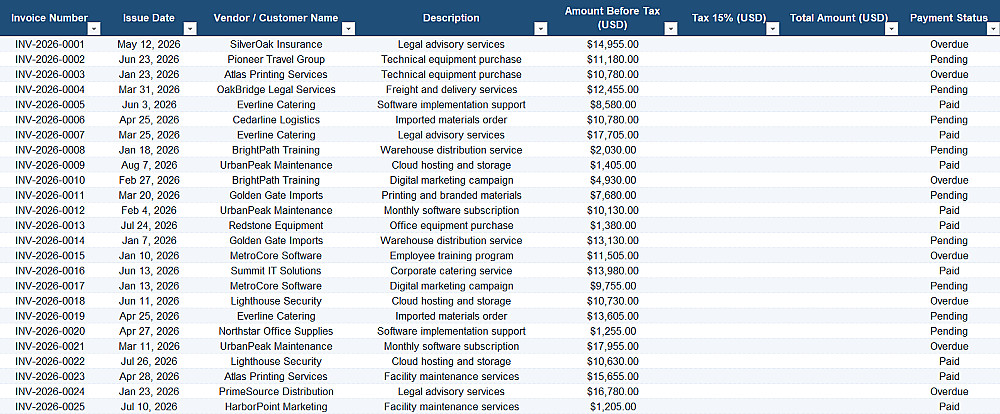Click the empty Tax cell for INV-2026-0001
The width and height of the screenshot is (1000, 414).
(729, 45)
